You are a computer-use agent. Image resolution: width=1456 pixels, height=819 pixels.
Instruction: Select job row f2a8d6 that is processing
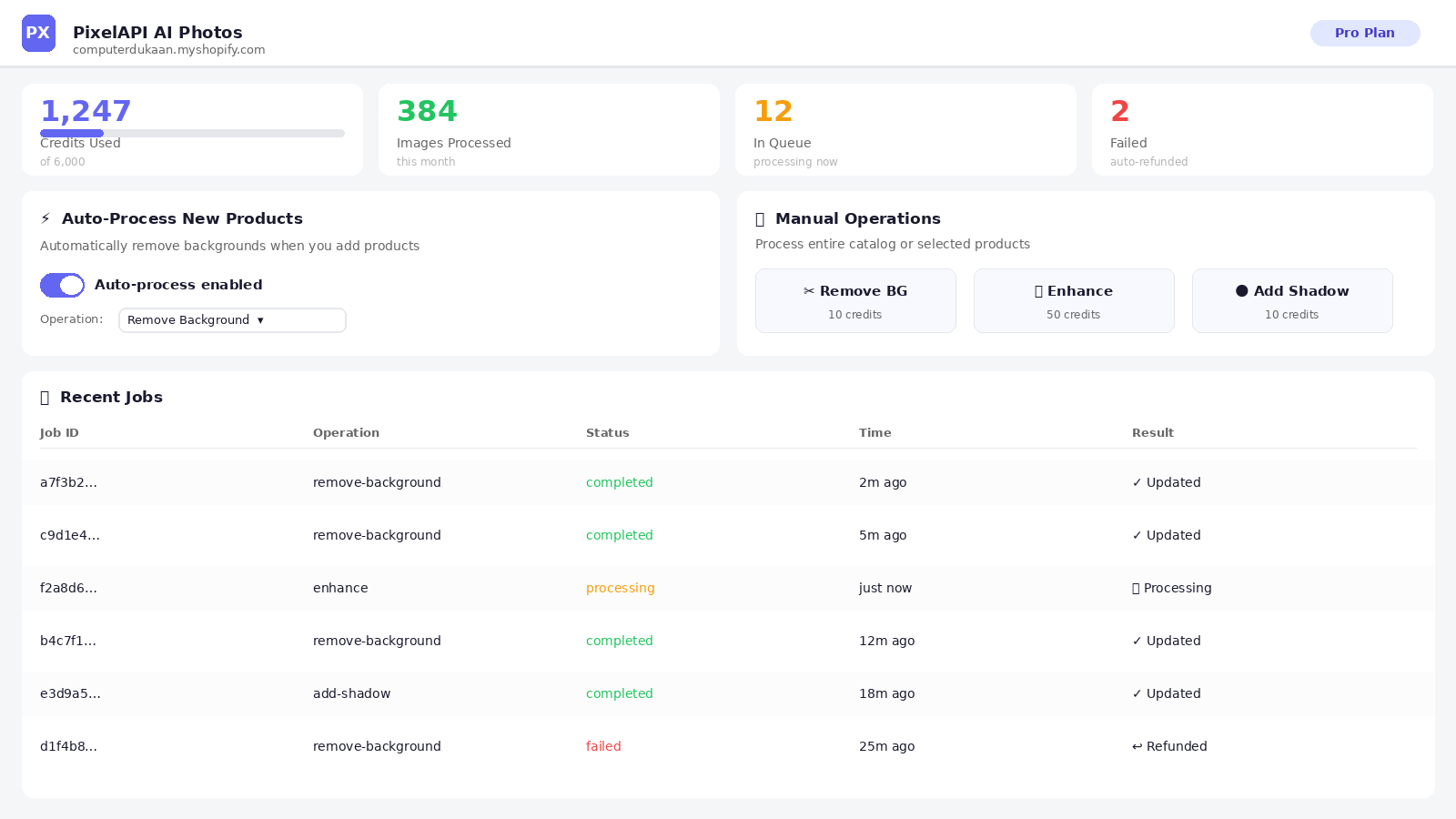[728, 588]
